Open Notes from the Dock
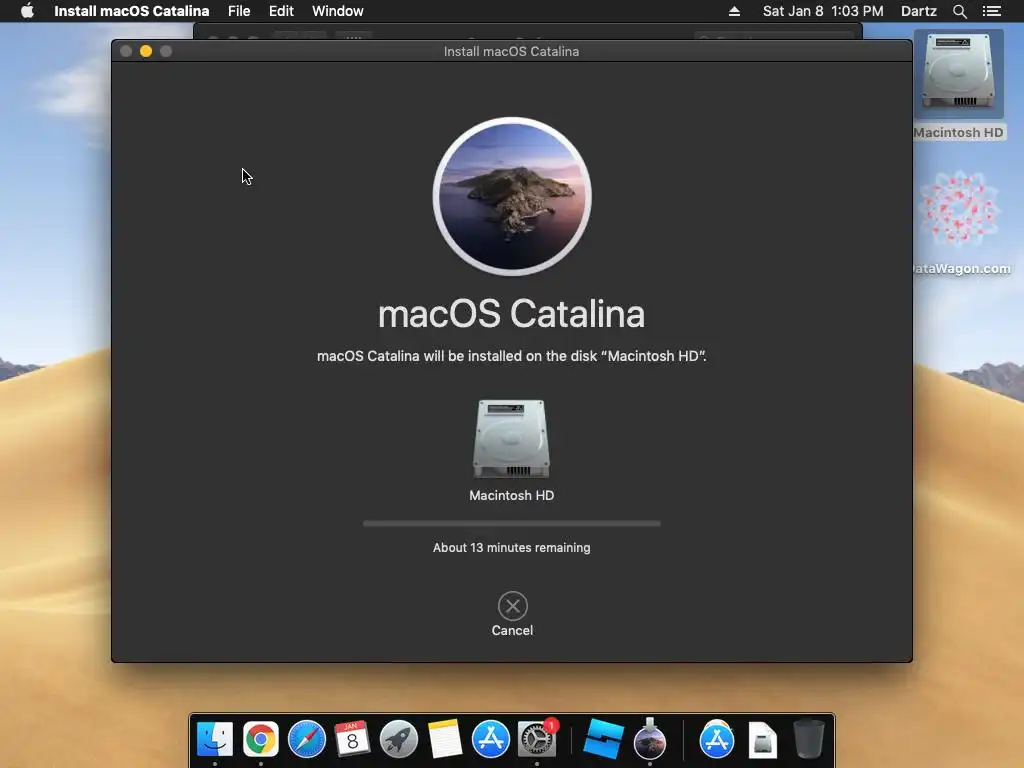The width and height of the screenshot is (1024, 768). 445,739
